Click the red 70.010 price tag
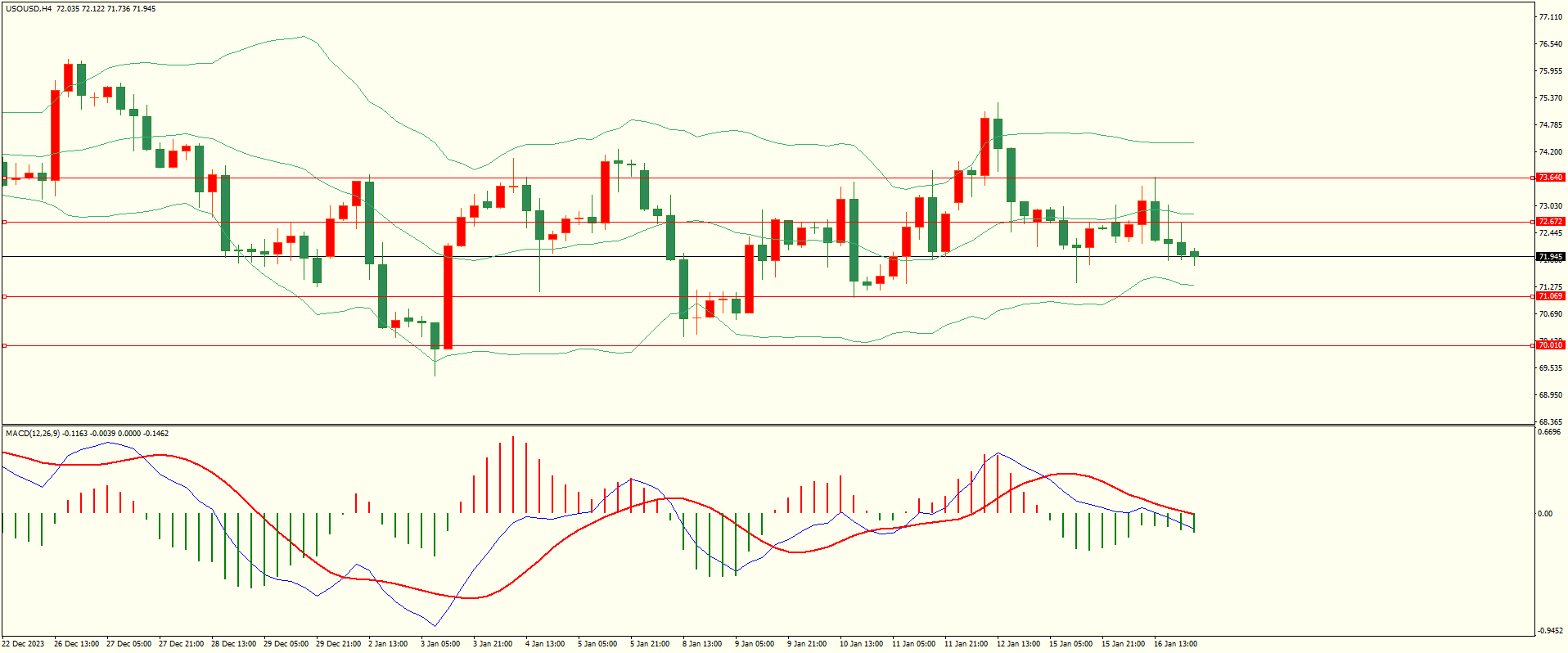The height and width of the screenshot is (653, 1568). tap(1550, 345)
